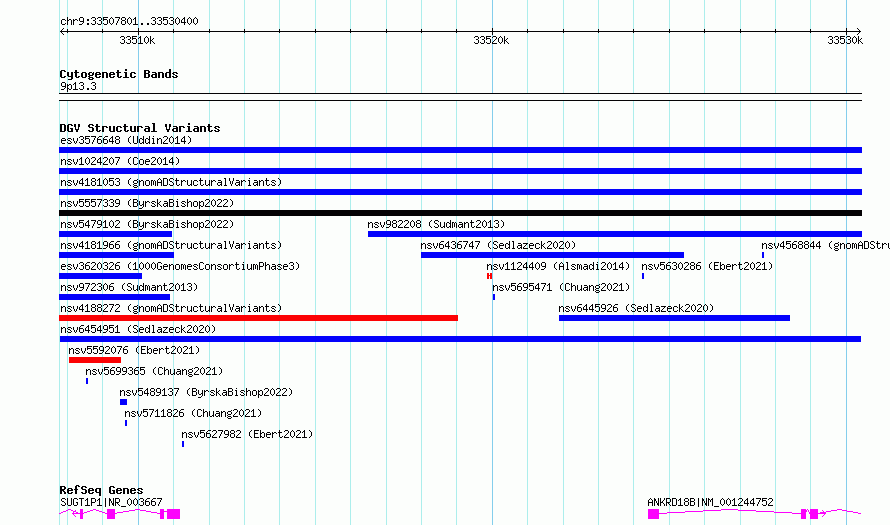
Task: Click the first ANKRD18B exon box
Action: pos(653,514)
